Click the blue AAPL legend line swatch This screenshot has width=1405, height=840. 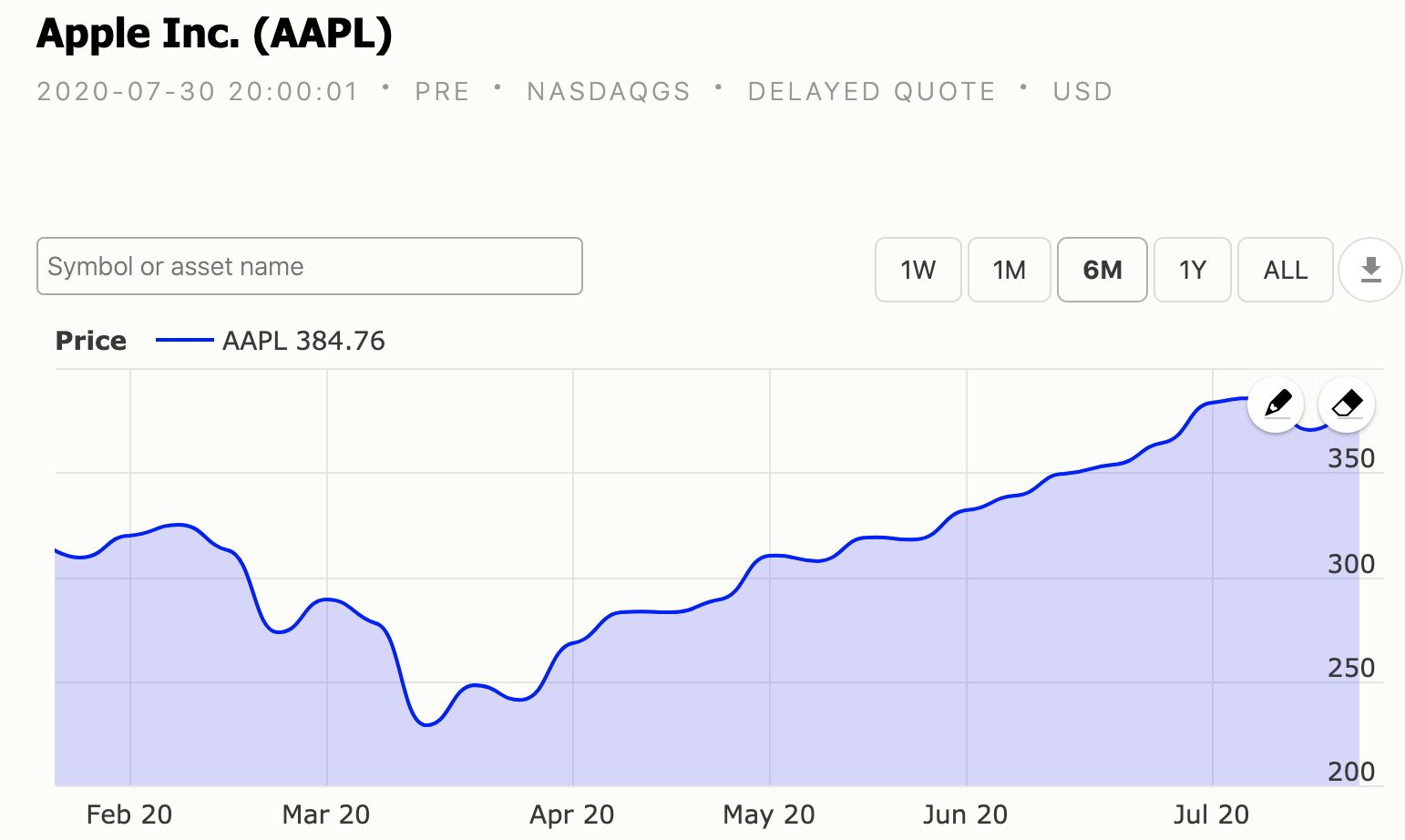(185, 341)
